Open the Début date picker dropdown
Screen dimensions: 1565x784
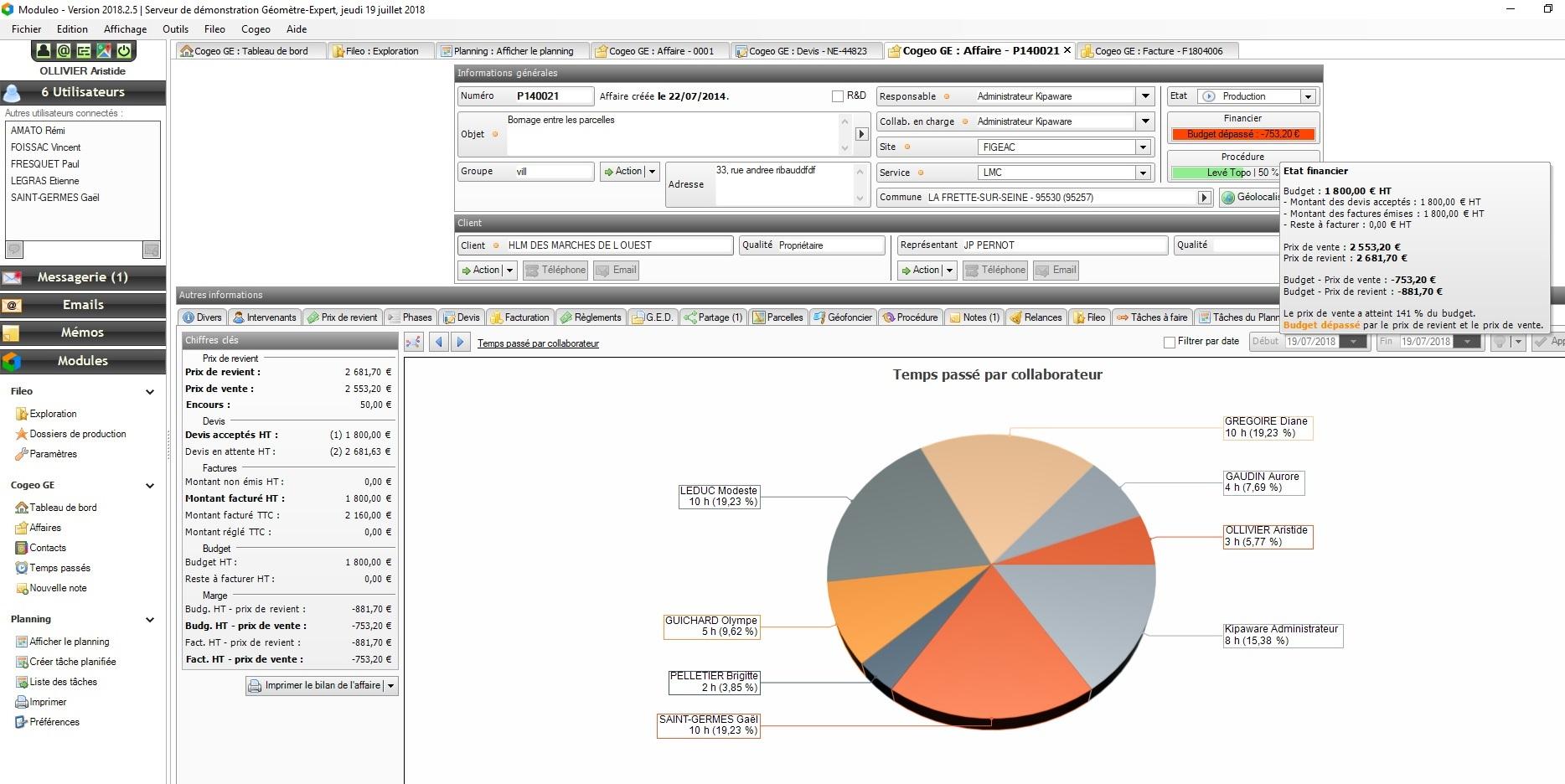tap(1353, 342)
